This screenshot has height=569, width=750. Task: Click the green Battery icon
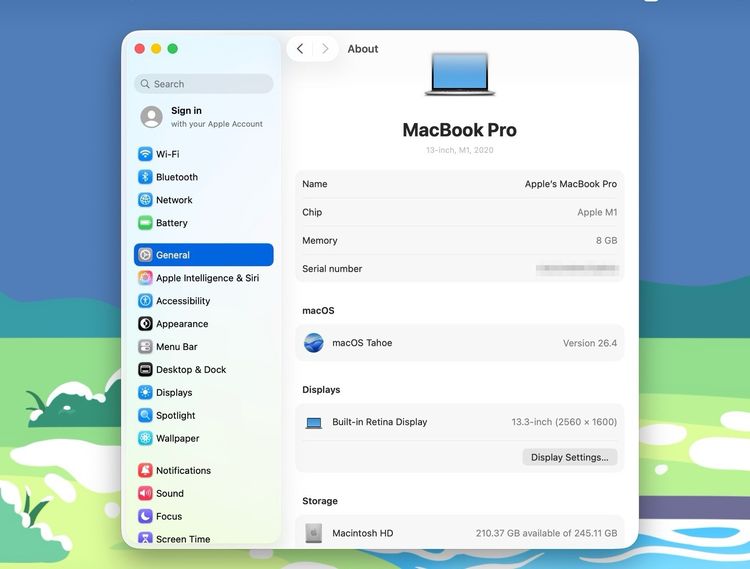pos(145,223)
